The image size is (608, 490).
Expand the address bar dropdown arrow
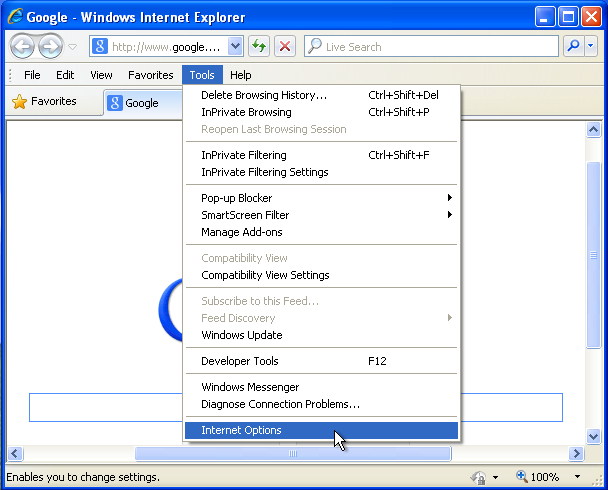235,47
